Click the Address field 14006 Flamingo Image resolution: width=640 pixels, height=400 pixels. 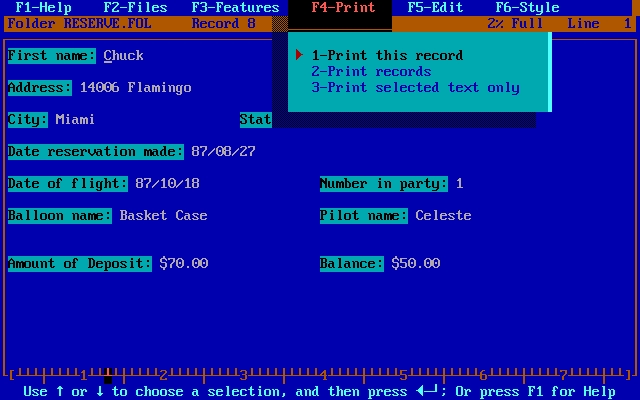click(135, 88)
